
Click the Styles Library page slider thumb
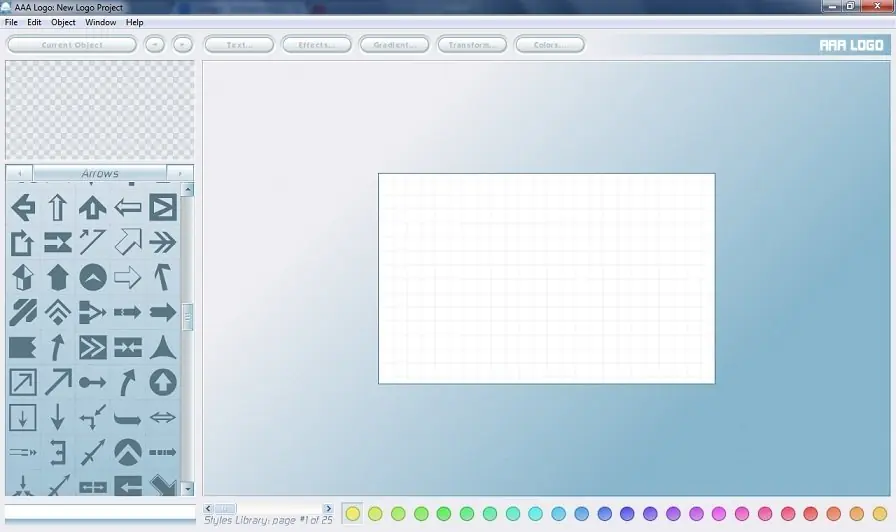(225, 508)
